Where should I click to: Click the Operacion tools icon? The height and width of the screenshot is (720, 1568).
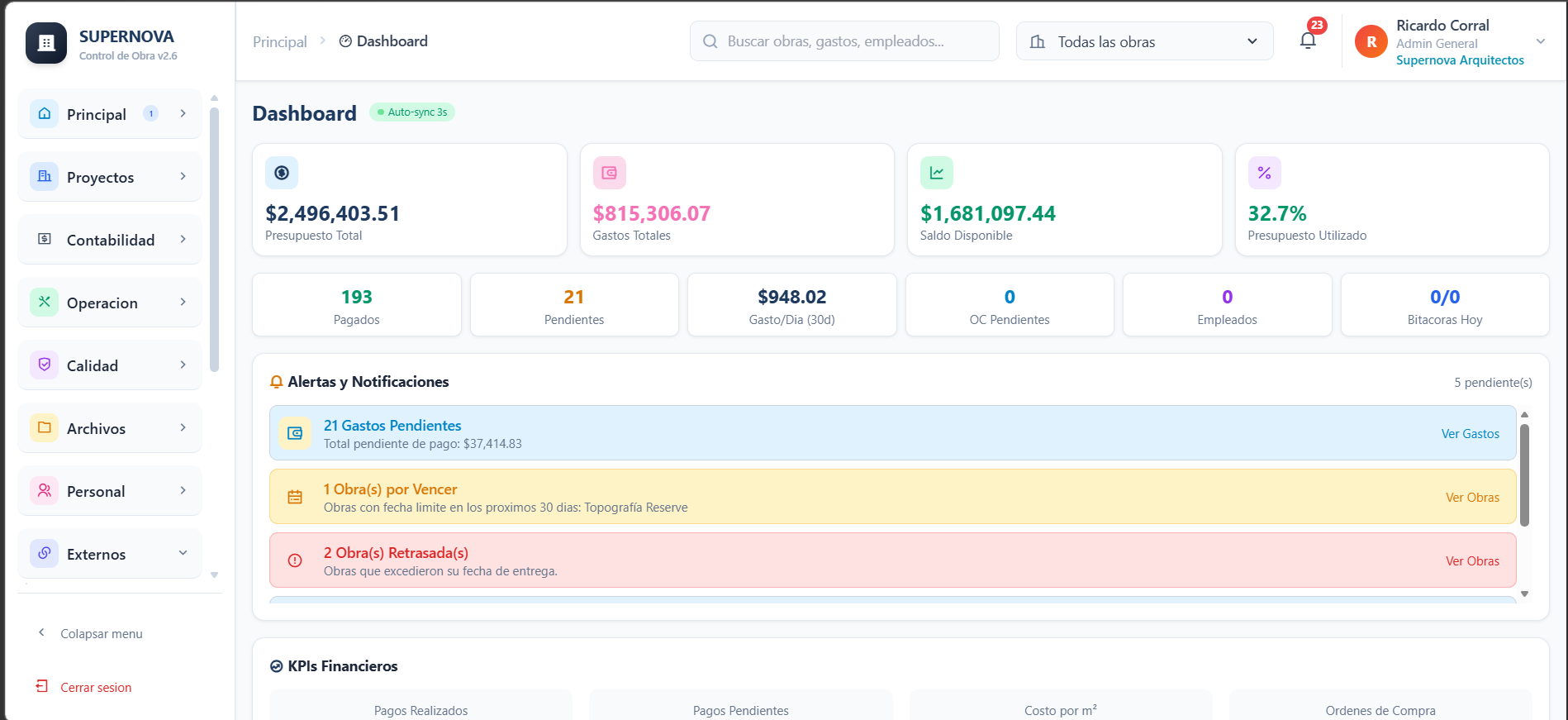(x=45, y=302)
